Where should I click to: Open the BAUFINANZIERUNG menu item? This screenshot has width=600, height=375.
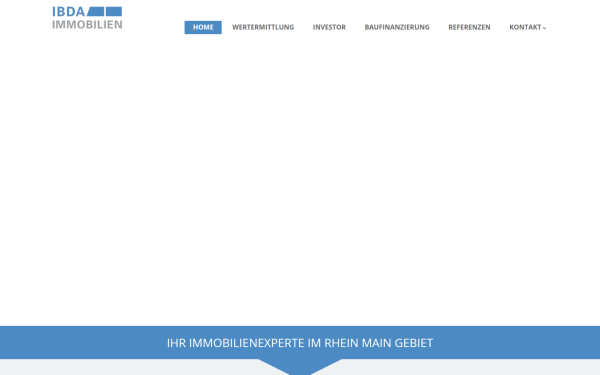click(x=397, y=27)
